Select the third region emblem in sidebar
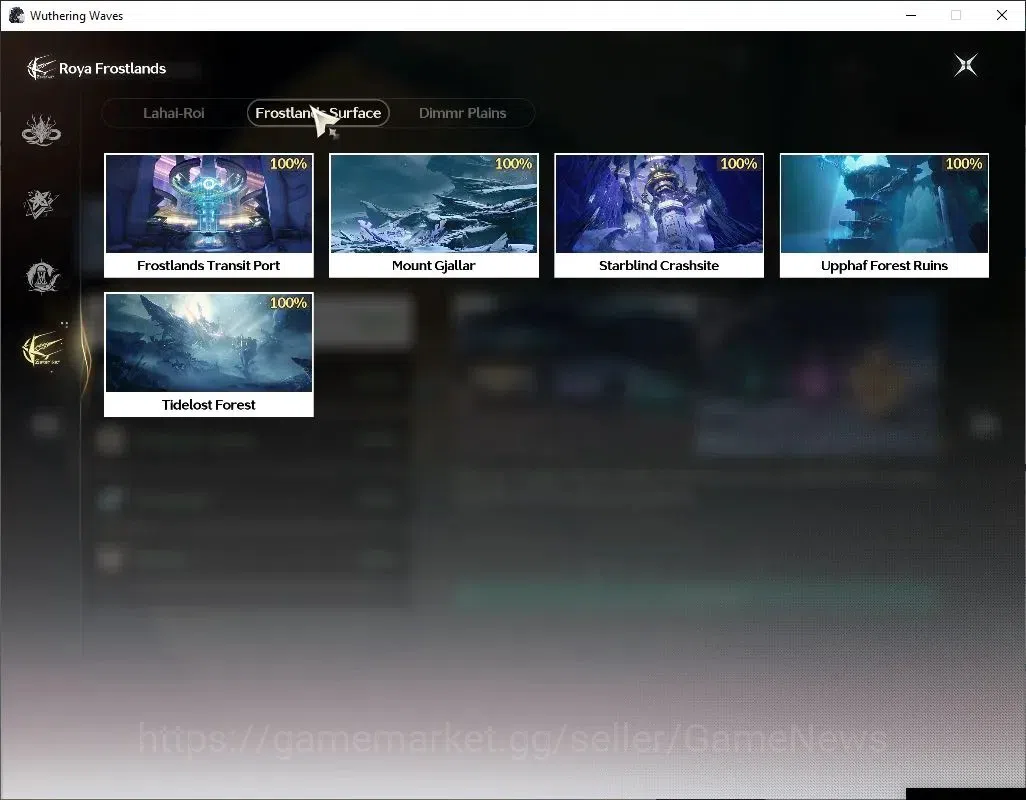The width and height of the screenshot is (1026, 800). tap(42, 277)
